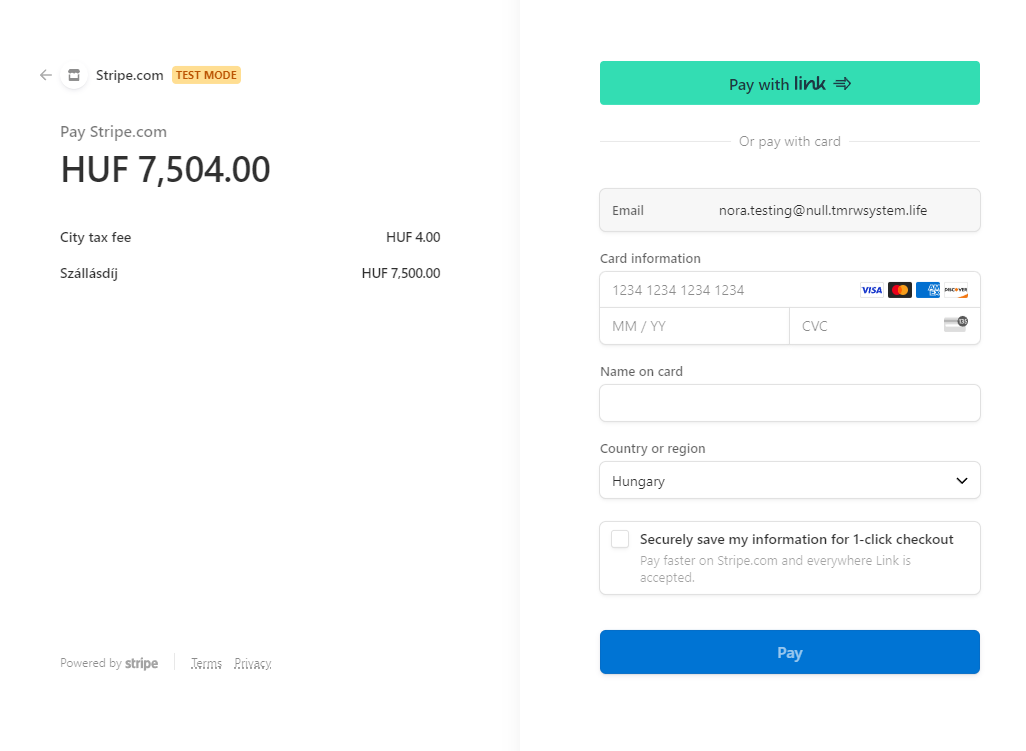Open the Privacy link
This screenshot has width=1026, height=751.
click(253, 663)
